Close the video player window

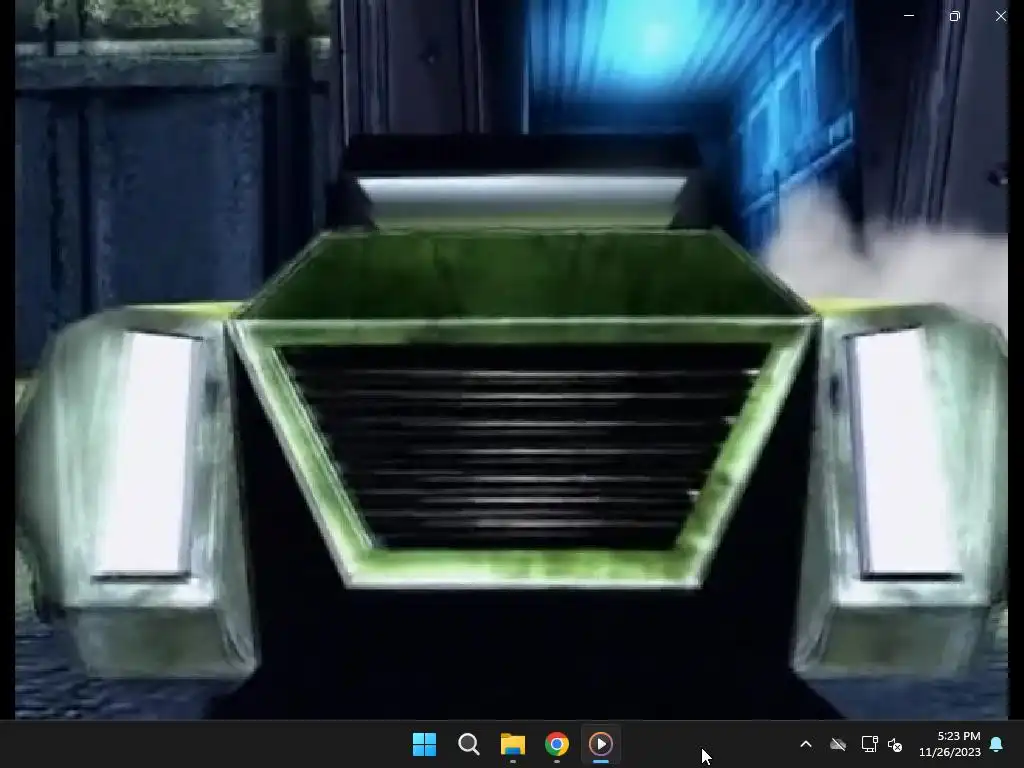pos(1001,16)
